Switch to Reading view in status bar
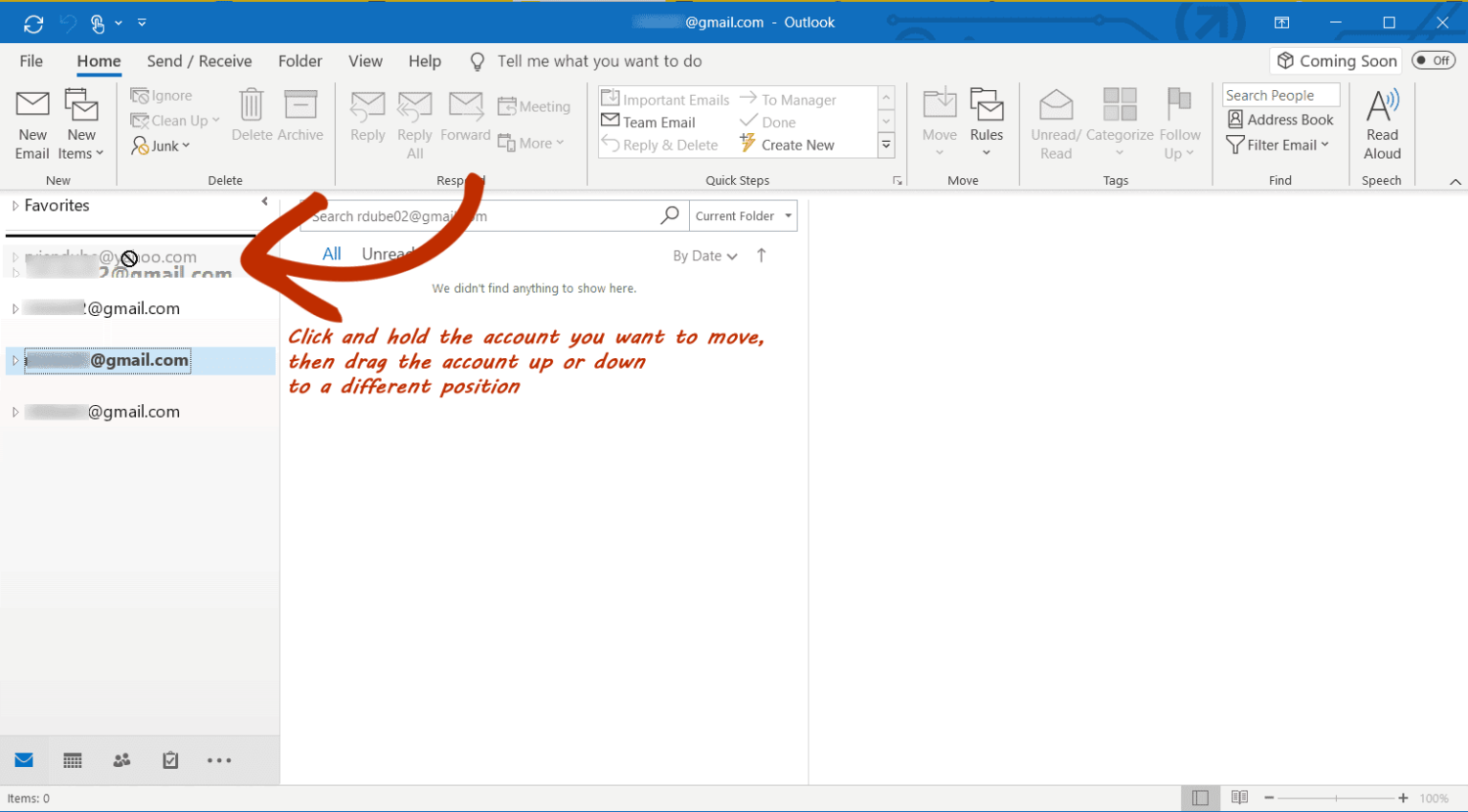This screenshot has width=1468, height=812. click(1239, 798)
